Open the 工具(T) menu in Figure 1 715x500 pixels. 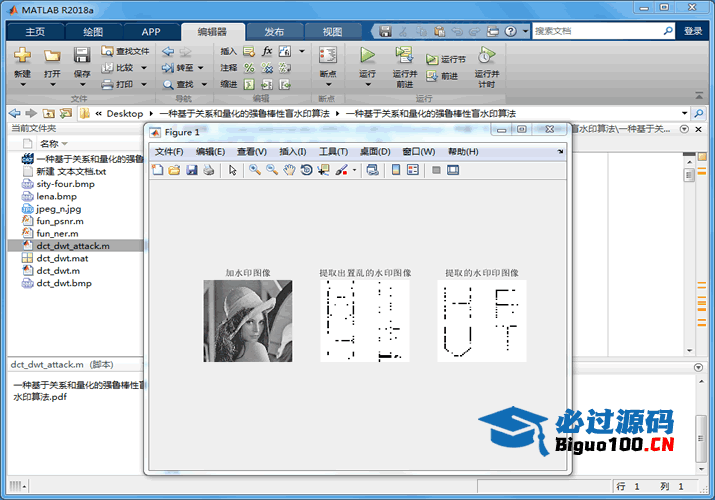tap(333, 151)
